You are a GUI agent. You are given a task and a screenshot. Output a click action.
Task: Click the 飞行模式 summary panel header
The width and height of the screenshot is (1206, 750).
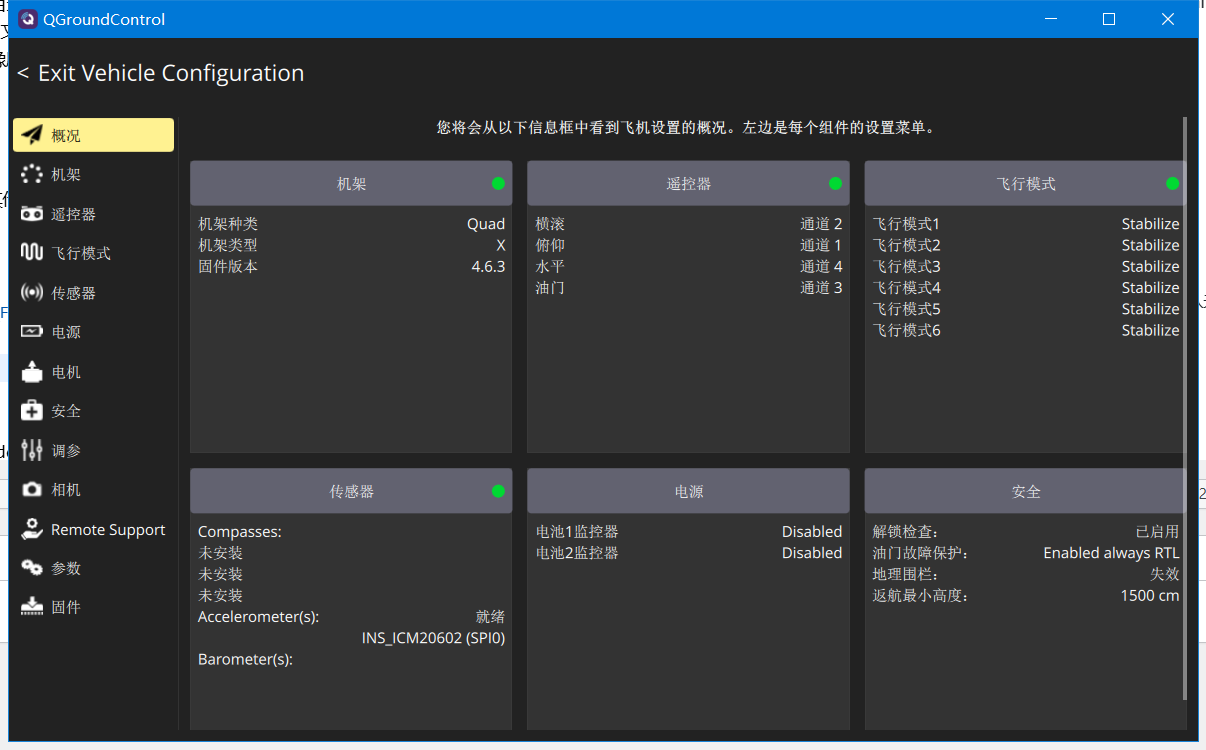click(x=1025, y=184)
